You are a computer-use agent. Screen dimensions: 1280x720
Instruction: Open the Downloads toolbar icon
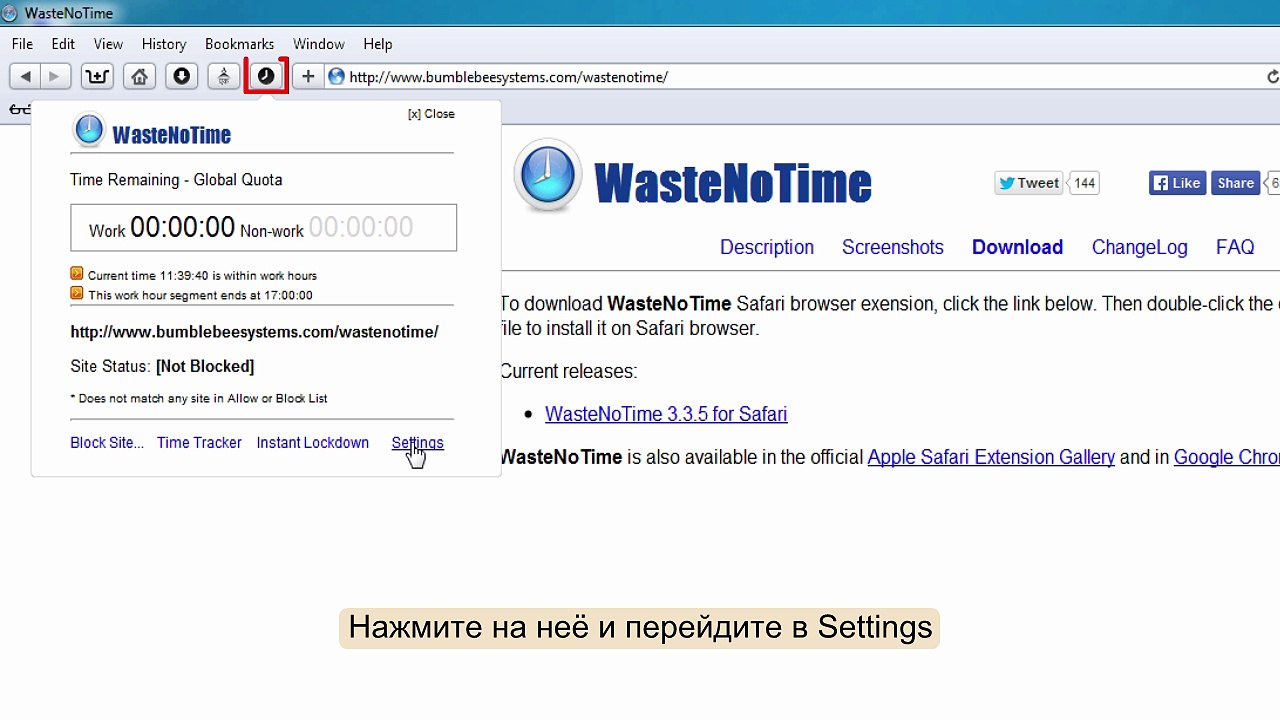(181, 77)
